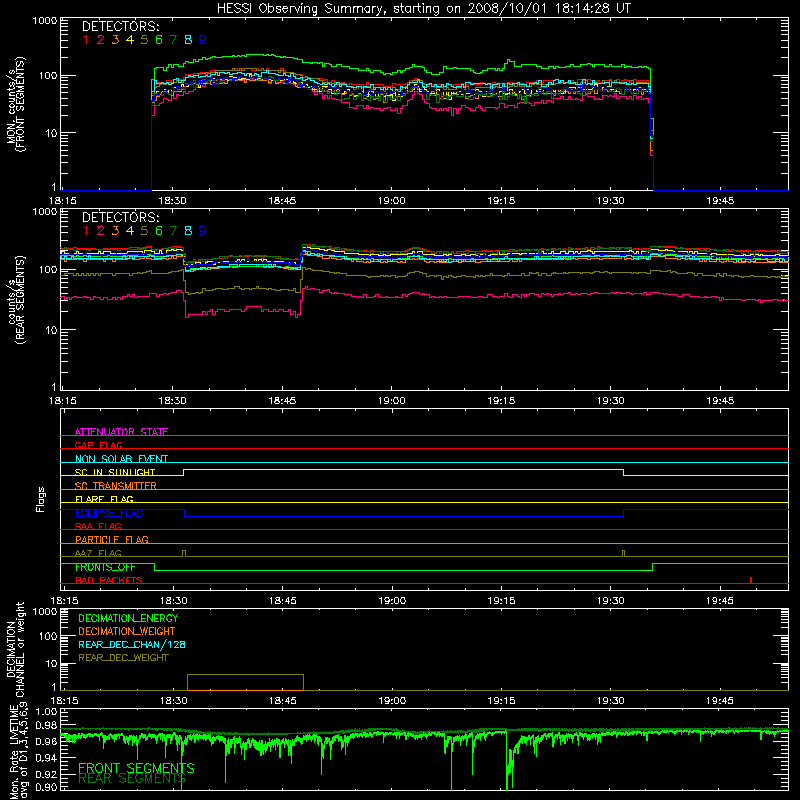
Task: Select the FRONT SEGMENTS label in livetime plot
Action: click(136, 768)
